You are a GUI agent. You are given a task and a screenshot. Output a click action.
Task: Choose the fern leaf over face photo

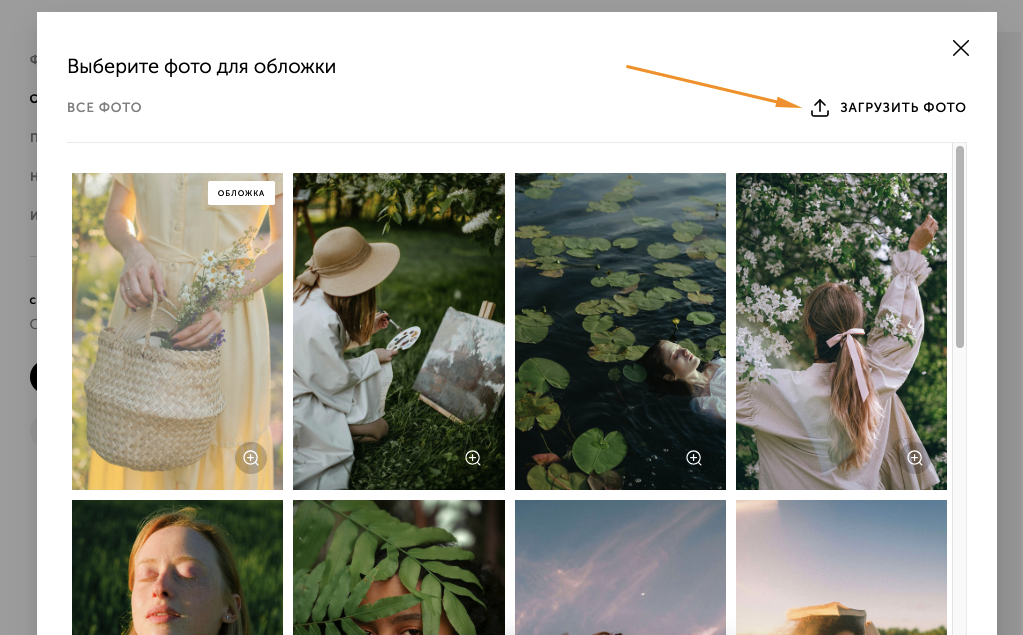pos(399,568)
